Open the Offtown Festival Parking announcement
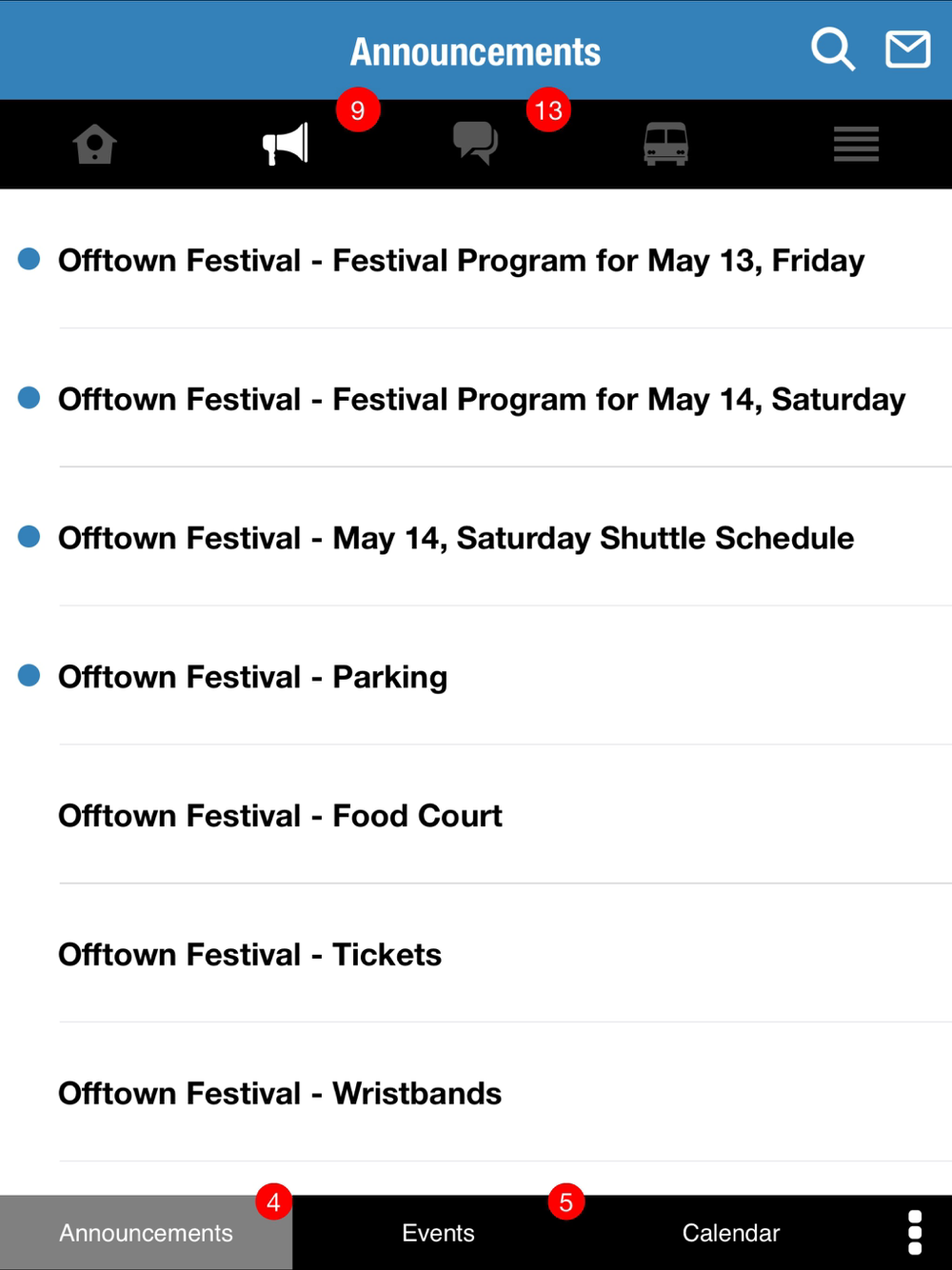This screenshot has width=952, height=1270. pos(252,677)
